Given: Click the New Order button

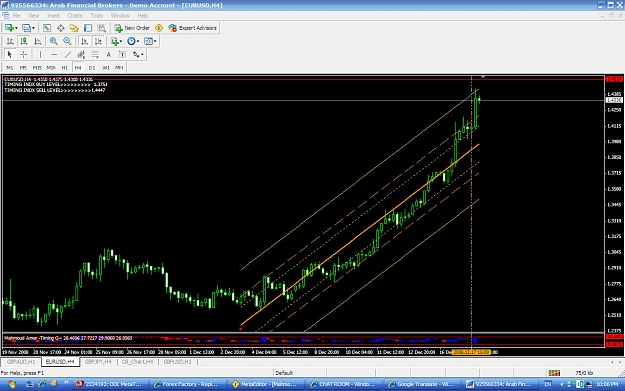Looking at the screenshot, I should point(132,28).
